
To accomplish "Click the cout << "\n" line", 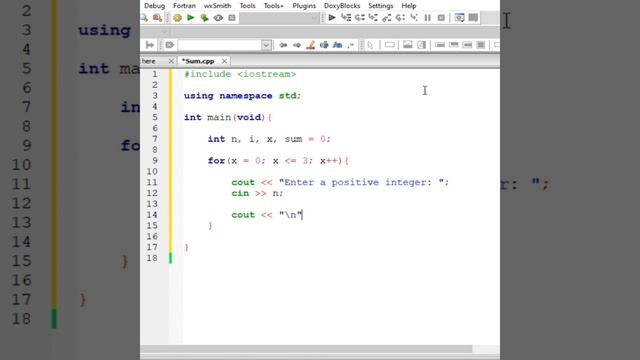I will (267, 215).
